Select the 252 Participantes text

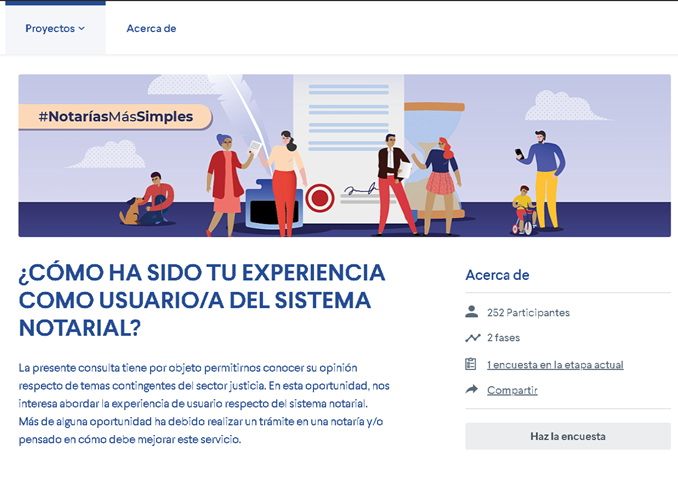tap(528, 313)
